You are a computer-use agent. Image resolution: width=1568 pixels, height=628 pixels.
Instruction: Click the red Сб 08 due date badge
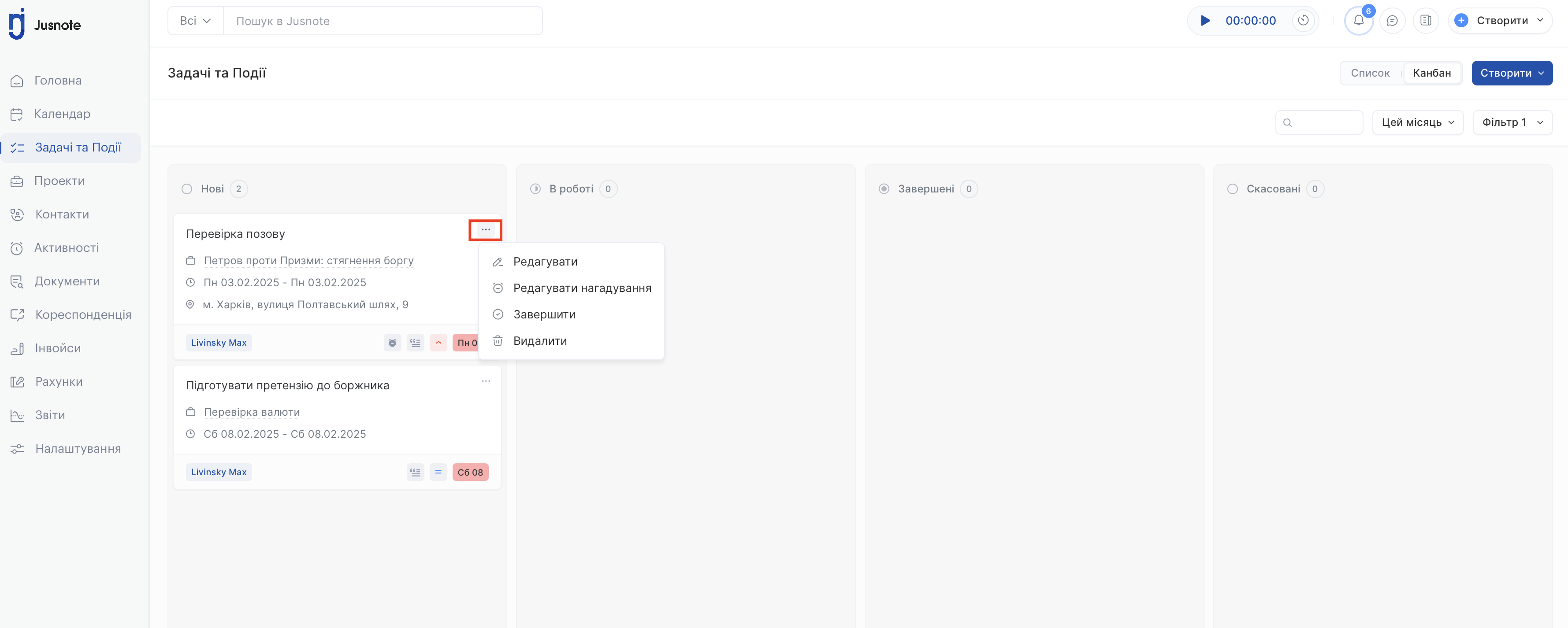471,472
